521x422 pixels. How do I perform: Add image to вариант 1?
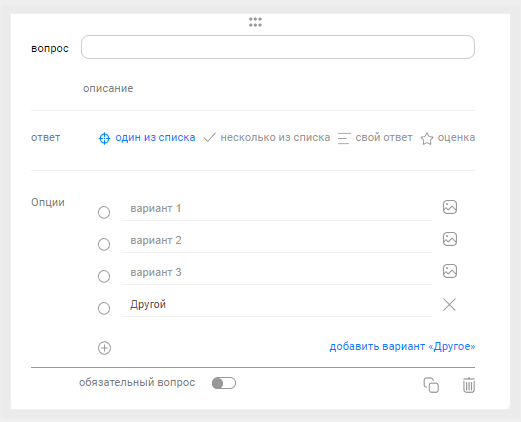click(450, 207)
